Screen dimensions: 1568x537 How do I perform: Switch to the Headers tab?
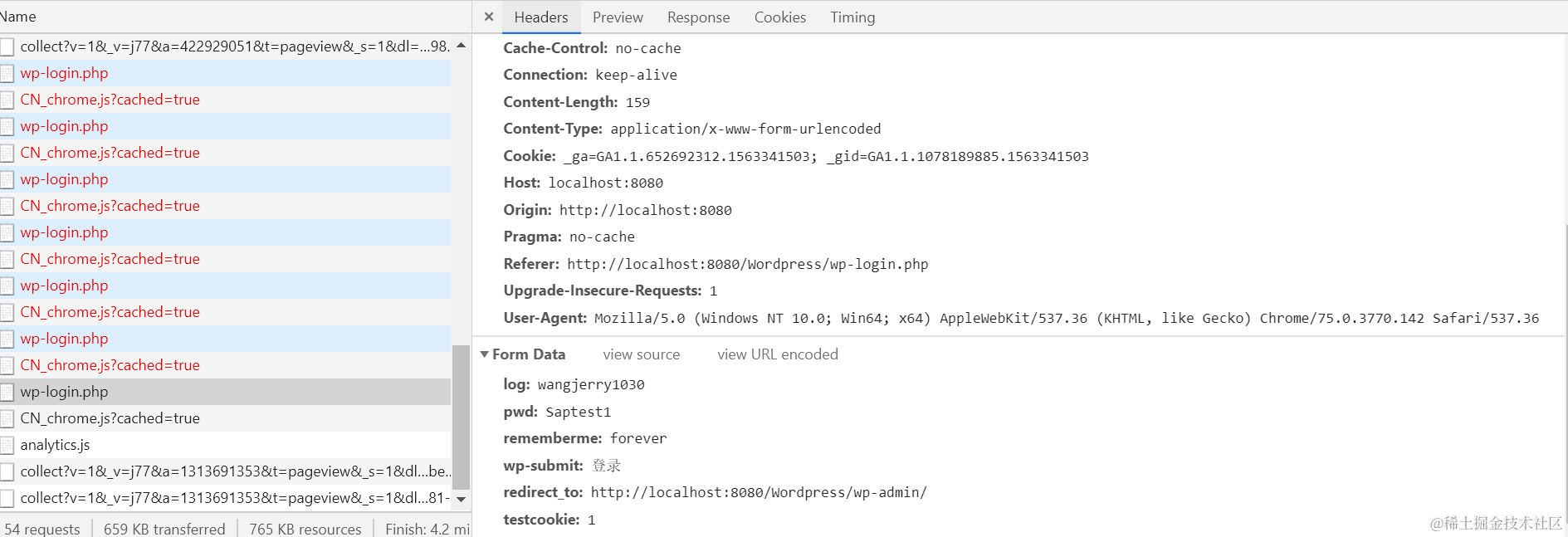point(541,17)
